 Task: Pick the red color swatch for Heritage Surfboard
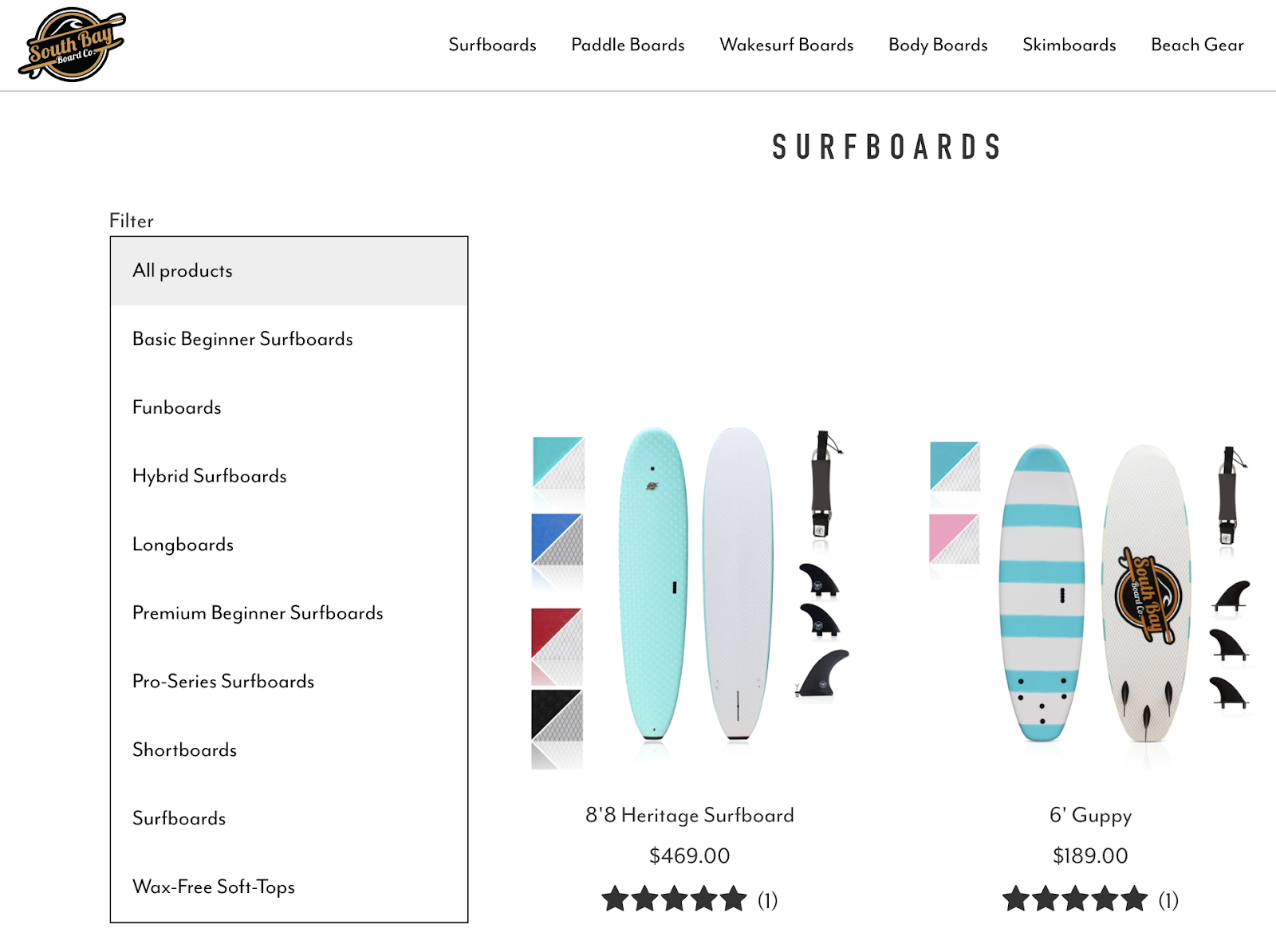557,634
